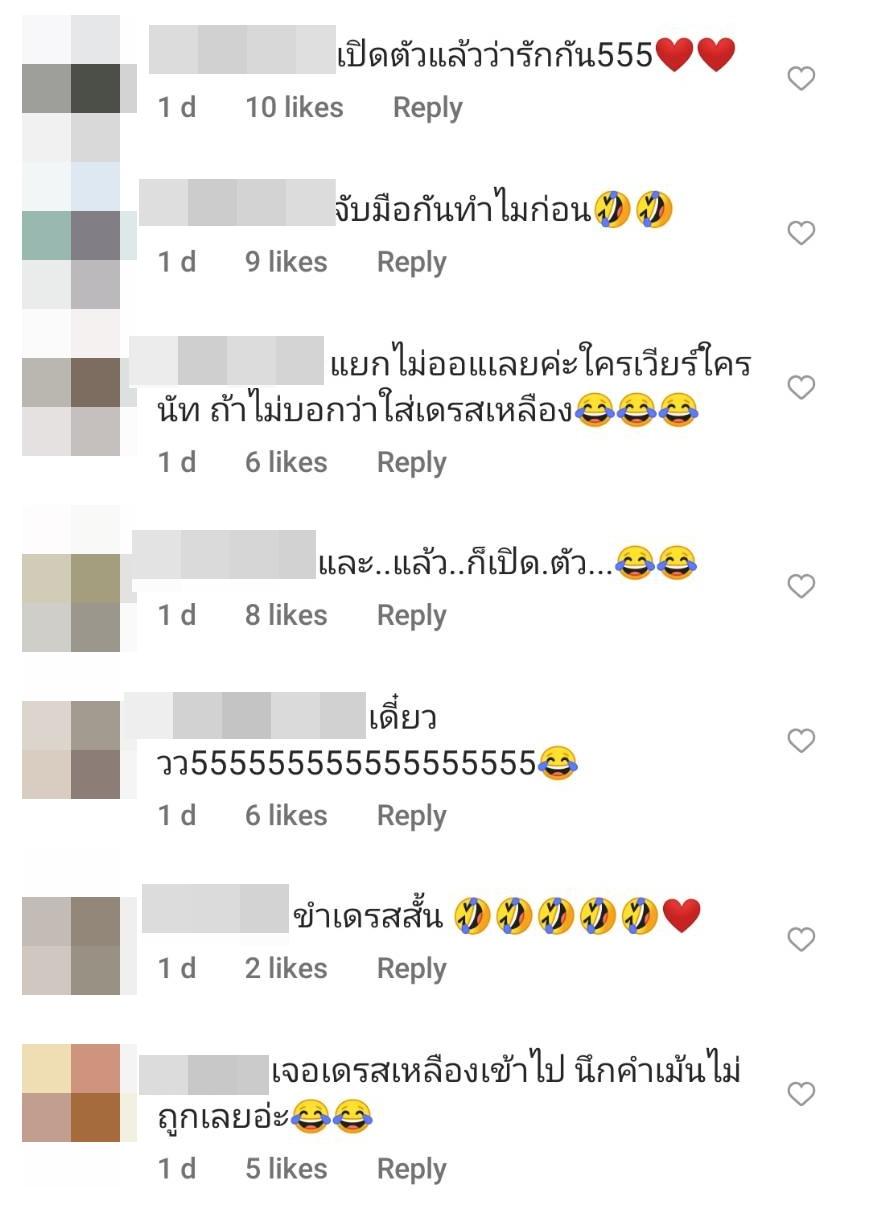
Task: View who liked the 10 likes comment
Action: 294,107
